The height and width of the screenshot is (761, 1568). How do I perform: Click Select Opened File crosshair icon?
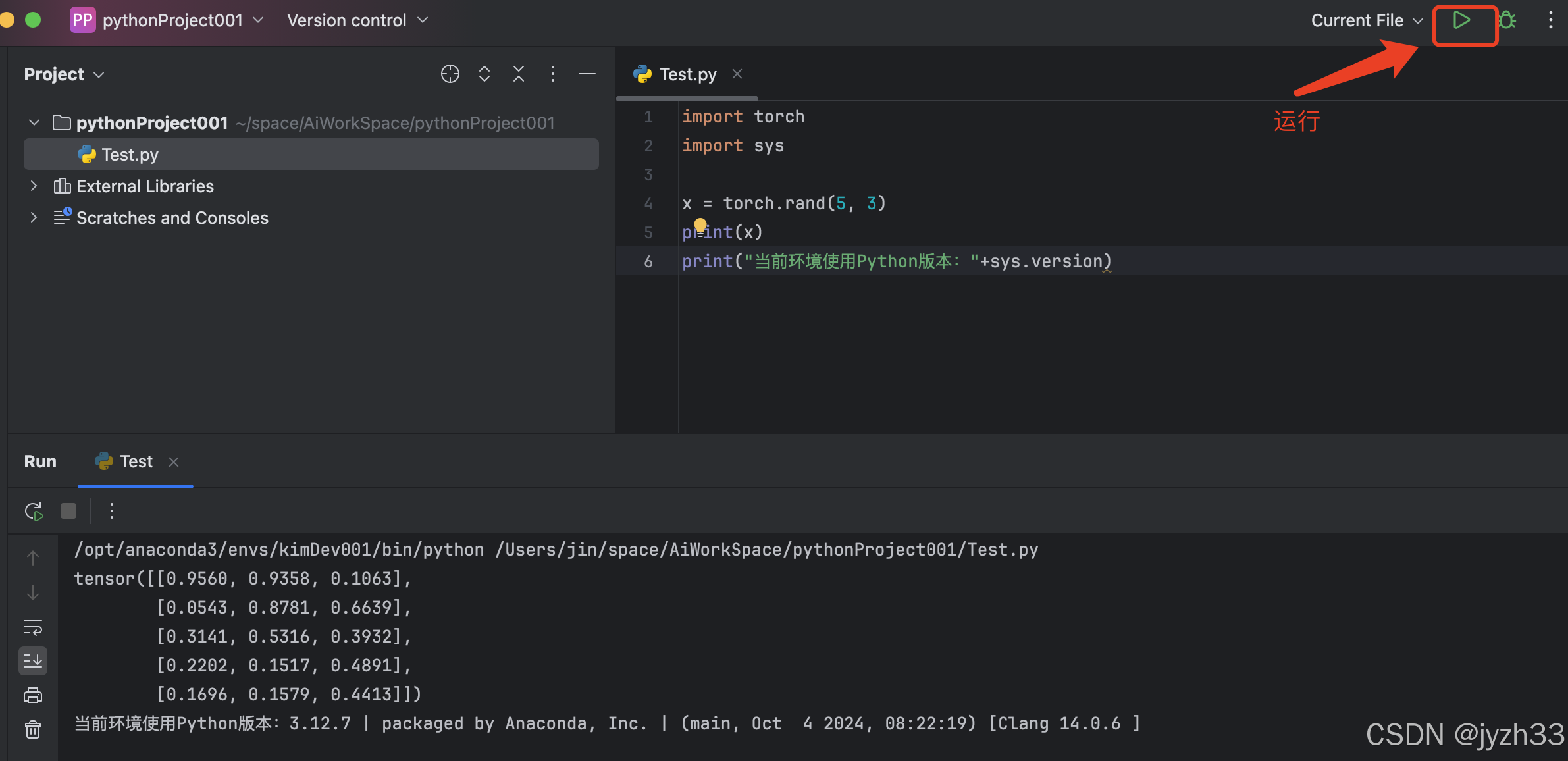(x=450, y=74)
